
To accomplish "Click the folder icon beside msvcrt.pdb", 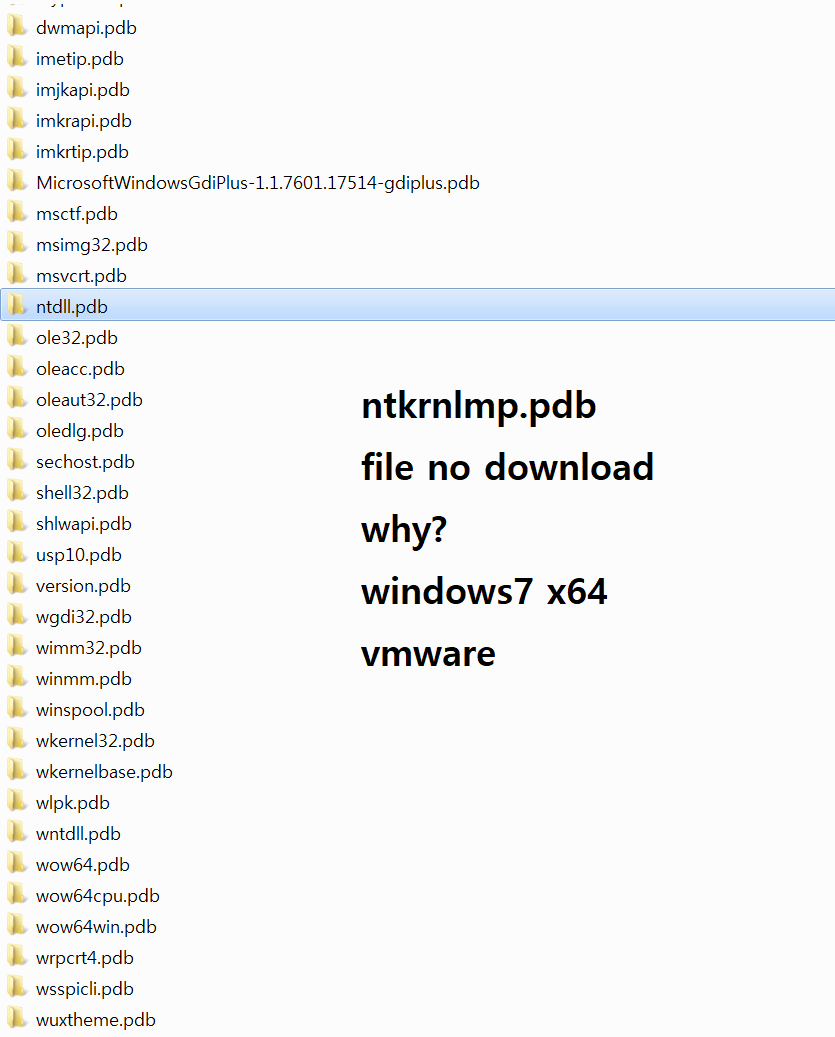I will tap(17, 275).
